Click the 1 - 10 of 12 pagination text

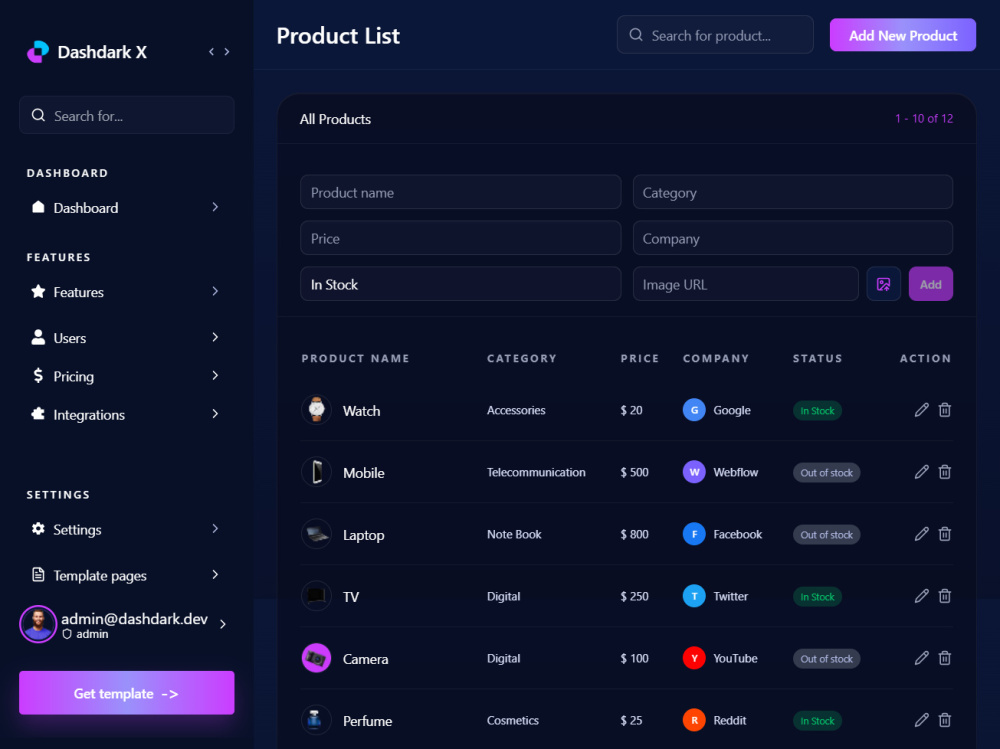point(923,119)
